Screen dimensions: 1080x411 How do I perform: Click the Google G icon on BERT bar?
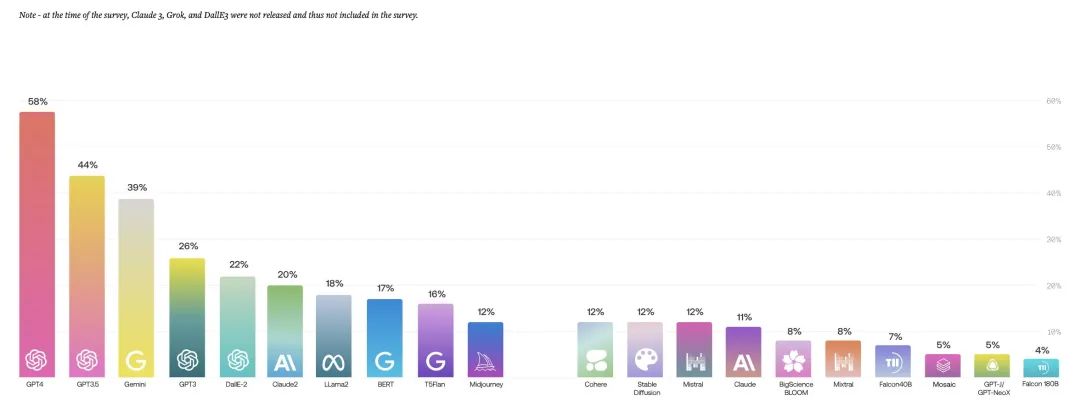pyautogui.click(x=384, y=360)
